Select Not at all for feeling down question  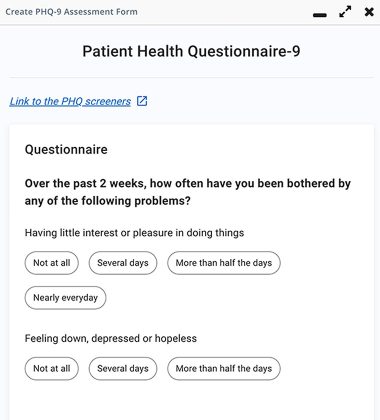[x=52, y=369]
